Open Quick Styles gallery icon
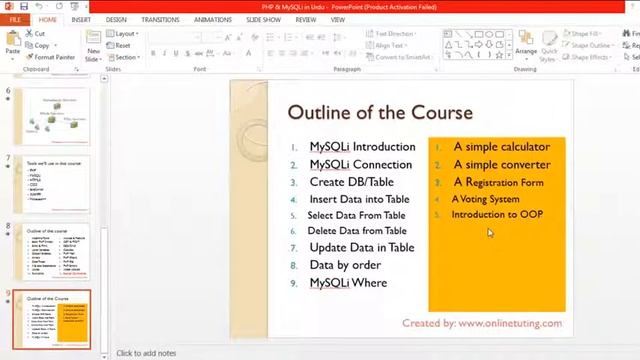Screen dimensions: 640x360 click(549, 38)
